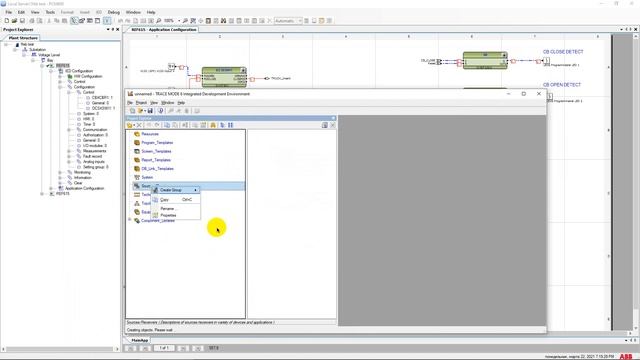Click open project icon in TRACE MODE toolbar

pos(141,111)
